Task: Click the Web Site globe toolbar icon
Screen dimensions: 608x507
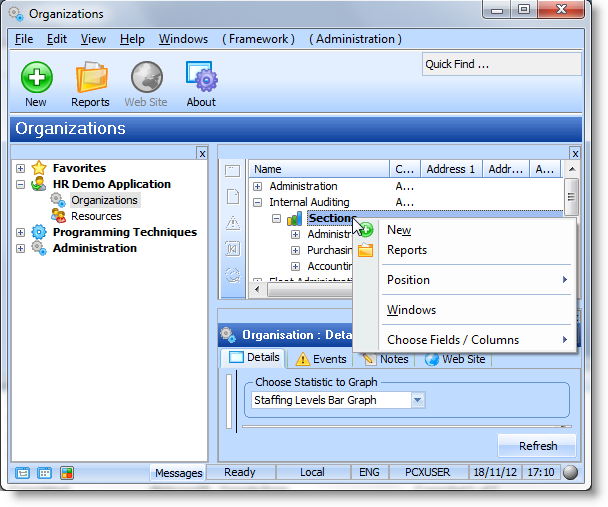Action: [147, 77]
